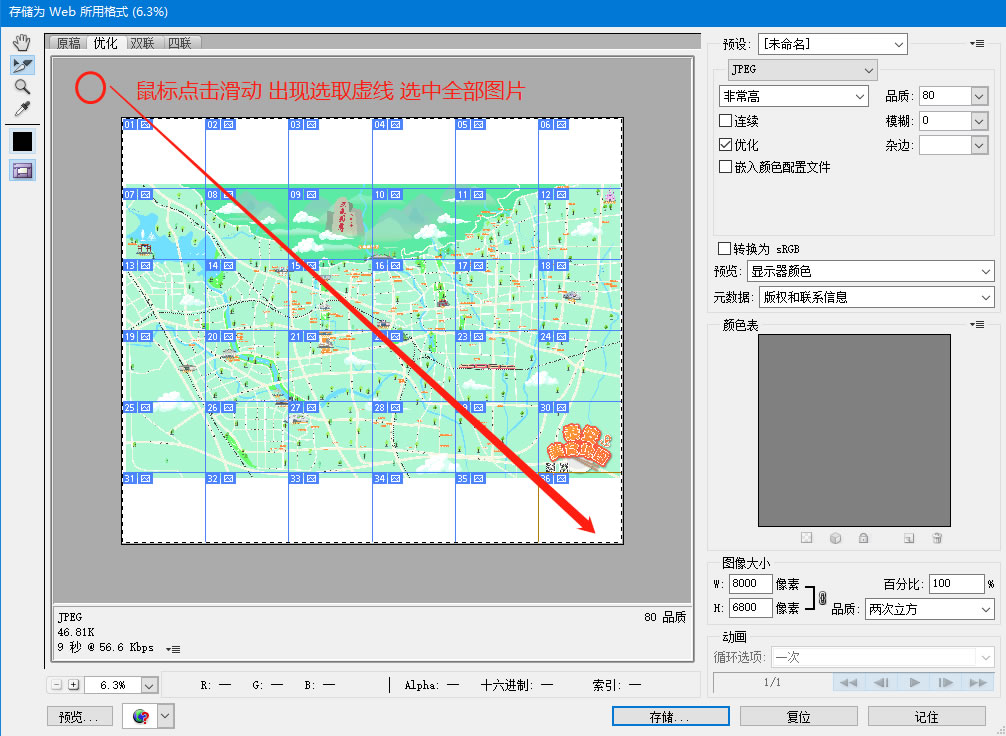This screenshot has width=1006, height=736.
Task: Enable the 嵌入颜色配置文件 checkbox
Action: pyautogui.click(x=726, y=167)
